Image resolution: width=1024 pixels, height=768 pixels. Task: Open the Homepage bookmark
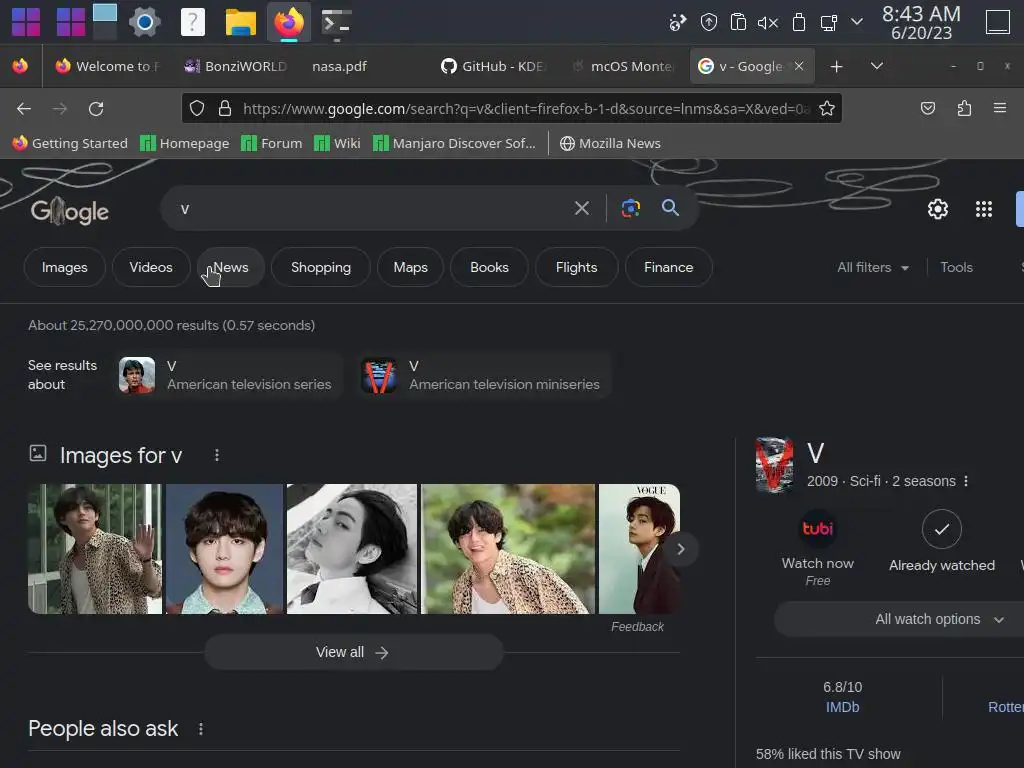pos(185,143)
